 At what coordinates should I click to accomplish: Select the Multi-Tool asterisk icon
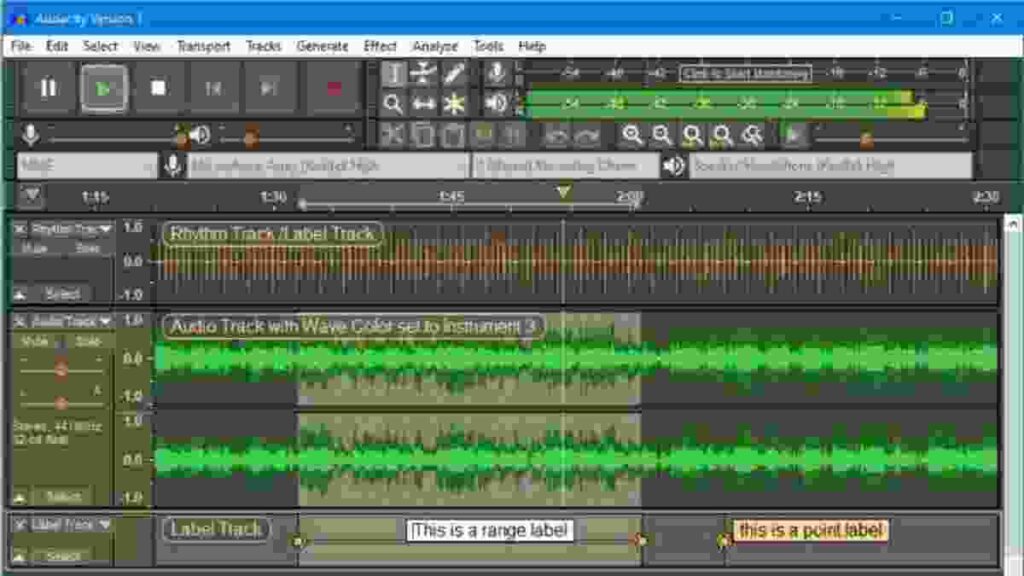click(x=453, y=103)
